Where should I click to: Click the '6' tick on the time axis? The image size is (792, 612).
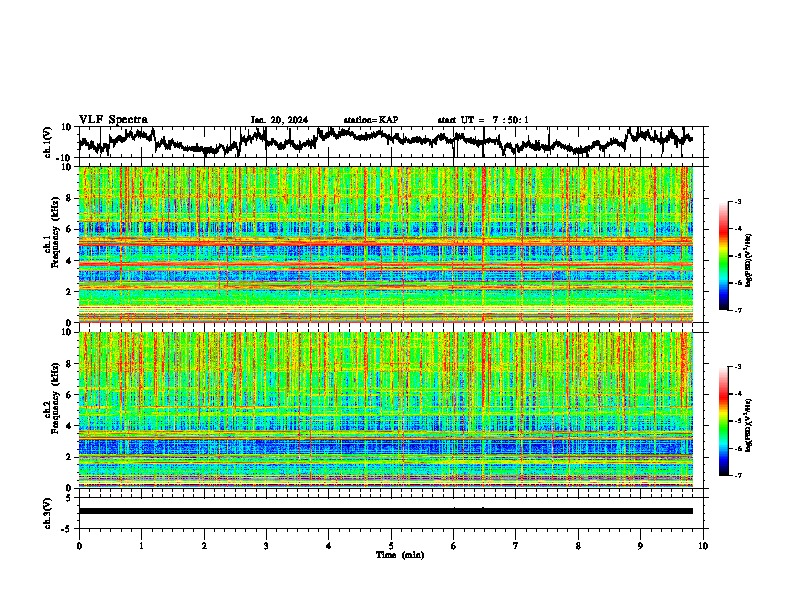tap(454, 546)
